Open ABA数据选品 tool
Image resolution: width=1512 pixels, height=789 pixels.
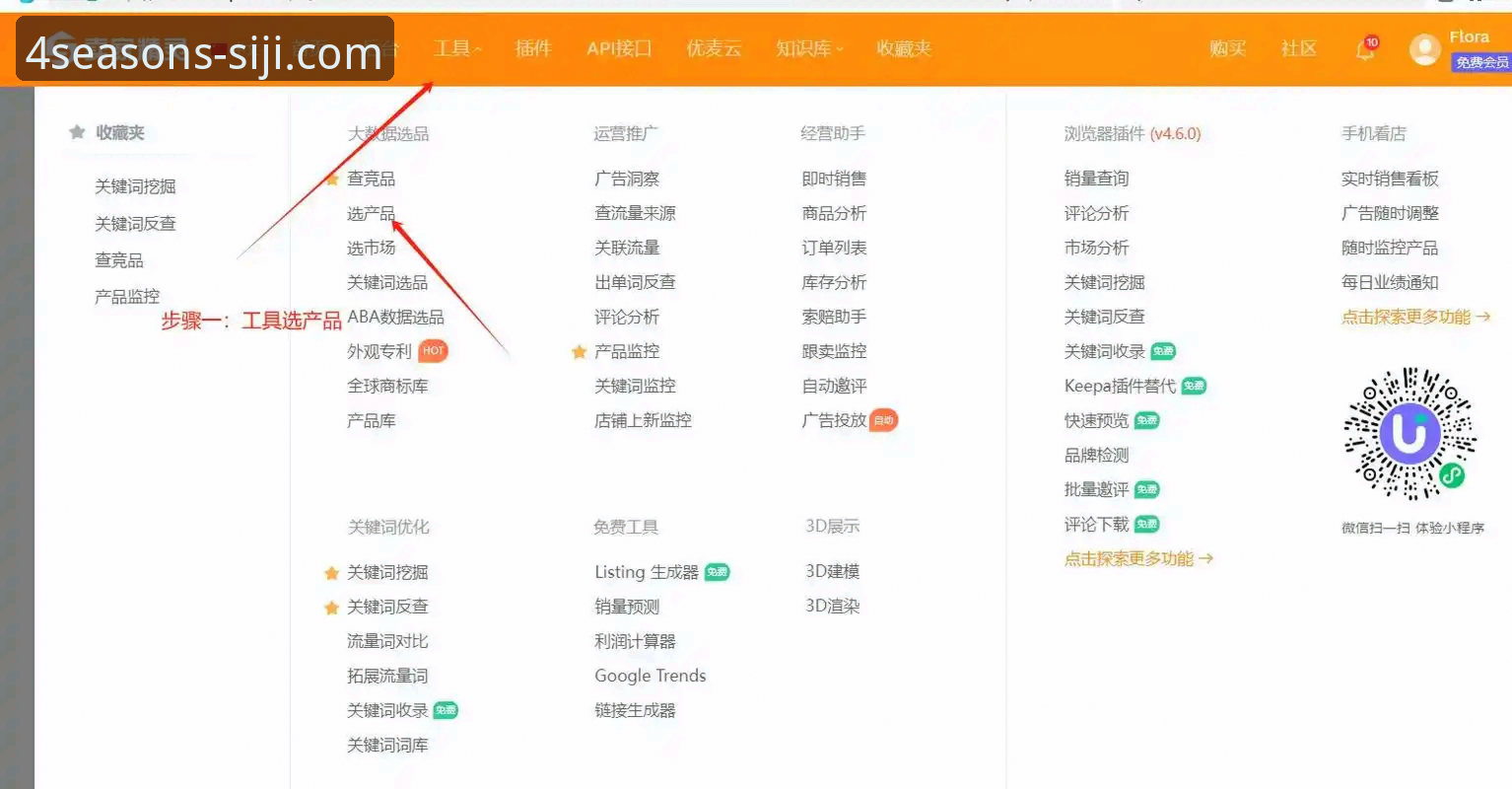(x=395, y=317)
